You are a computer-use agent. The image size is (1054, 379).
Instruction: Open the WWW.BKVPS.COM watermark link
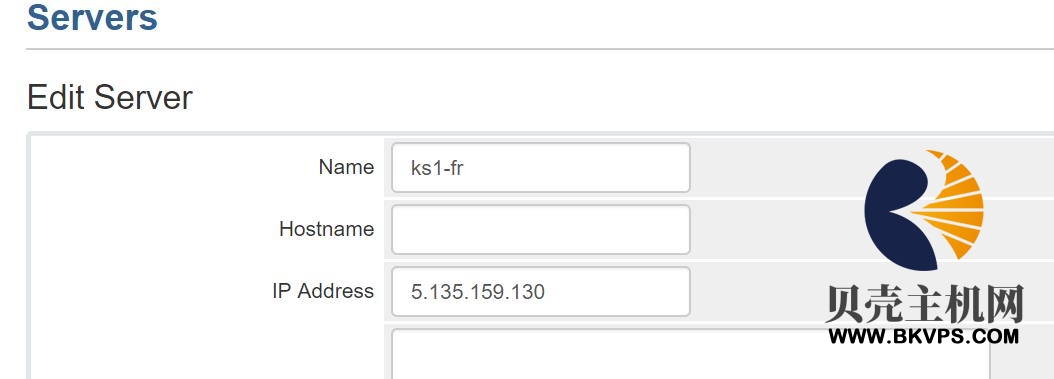coord(924,336)
